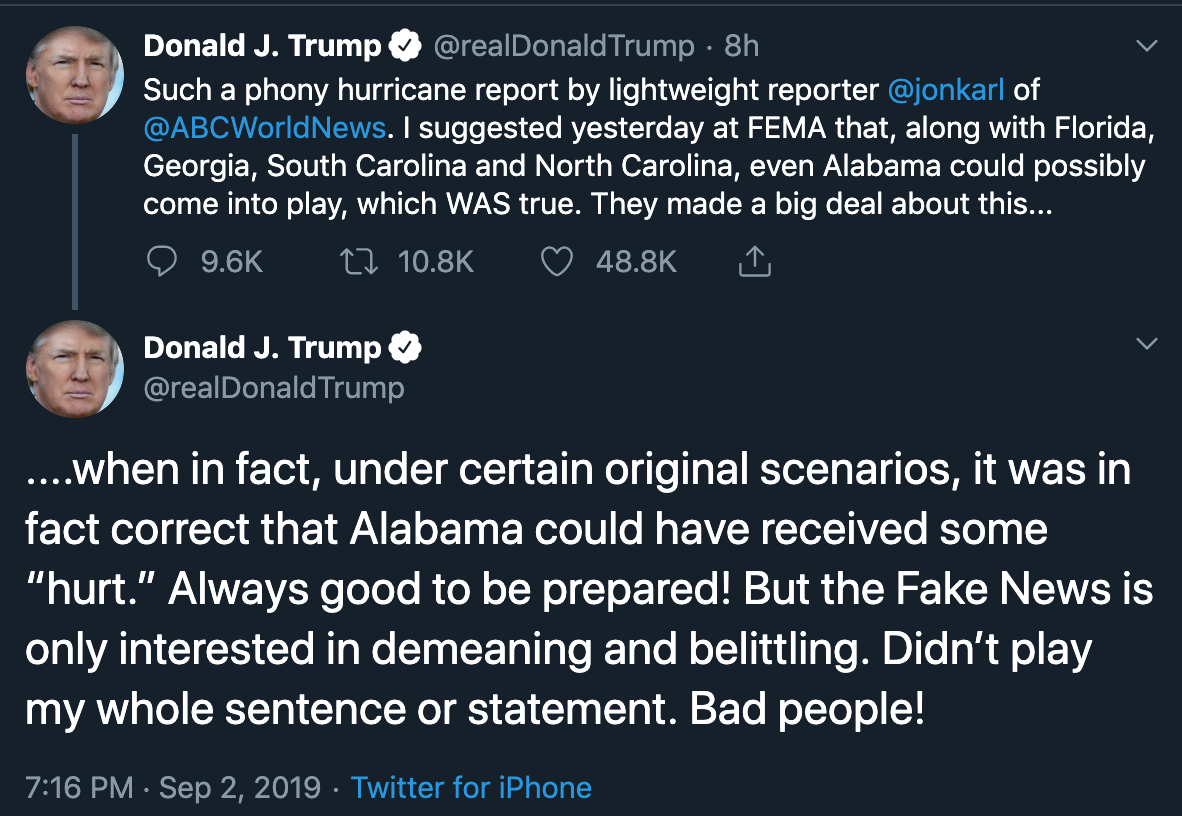Viewport: 1182px width, 816px height.
Task: Click the 48.8K likes count
Action: click(636, 262)
